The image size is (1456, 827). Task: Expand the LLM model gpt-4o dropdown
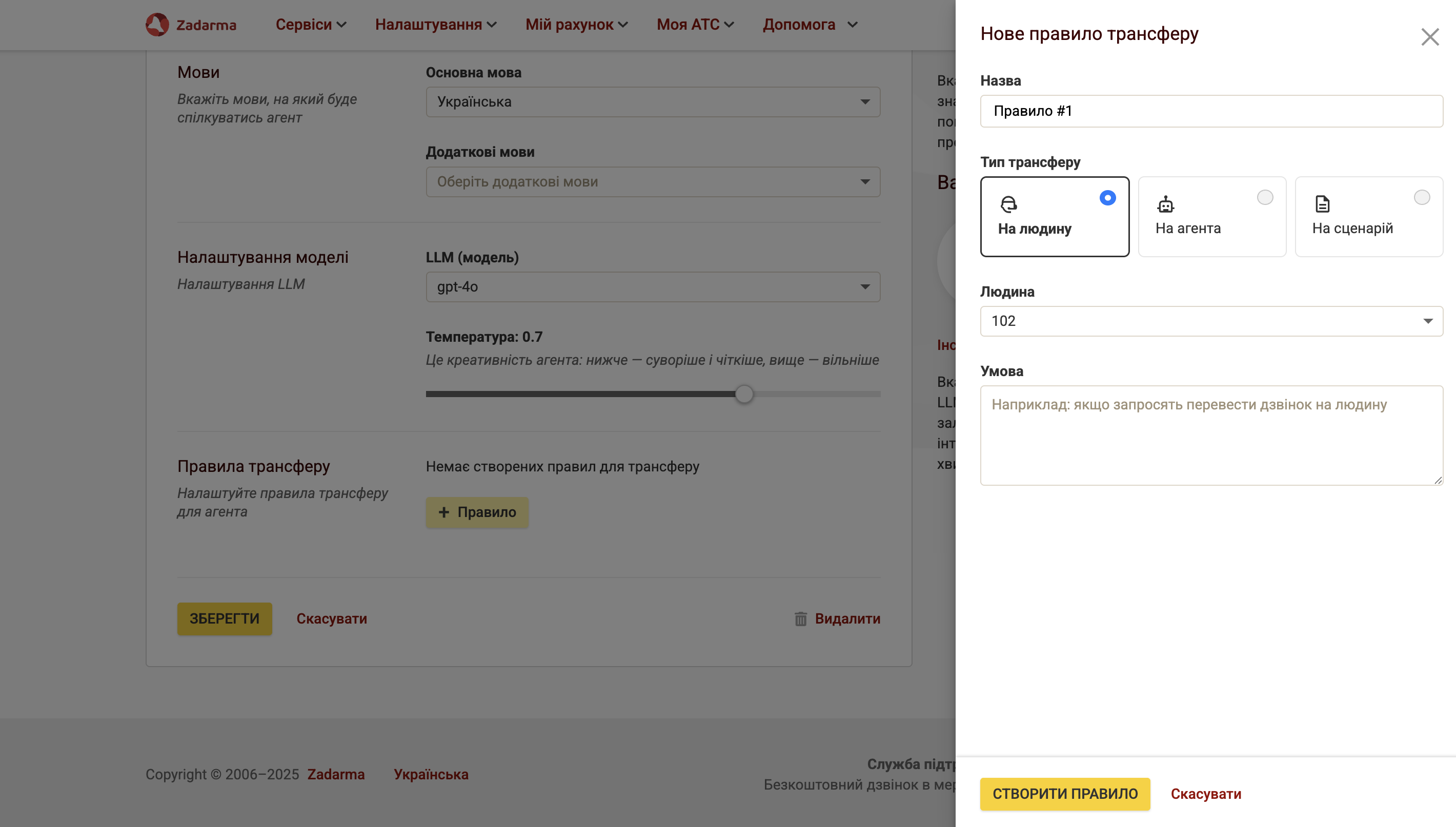(653, 287)
